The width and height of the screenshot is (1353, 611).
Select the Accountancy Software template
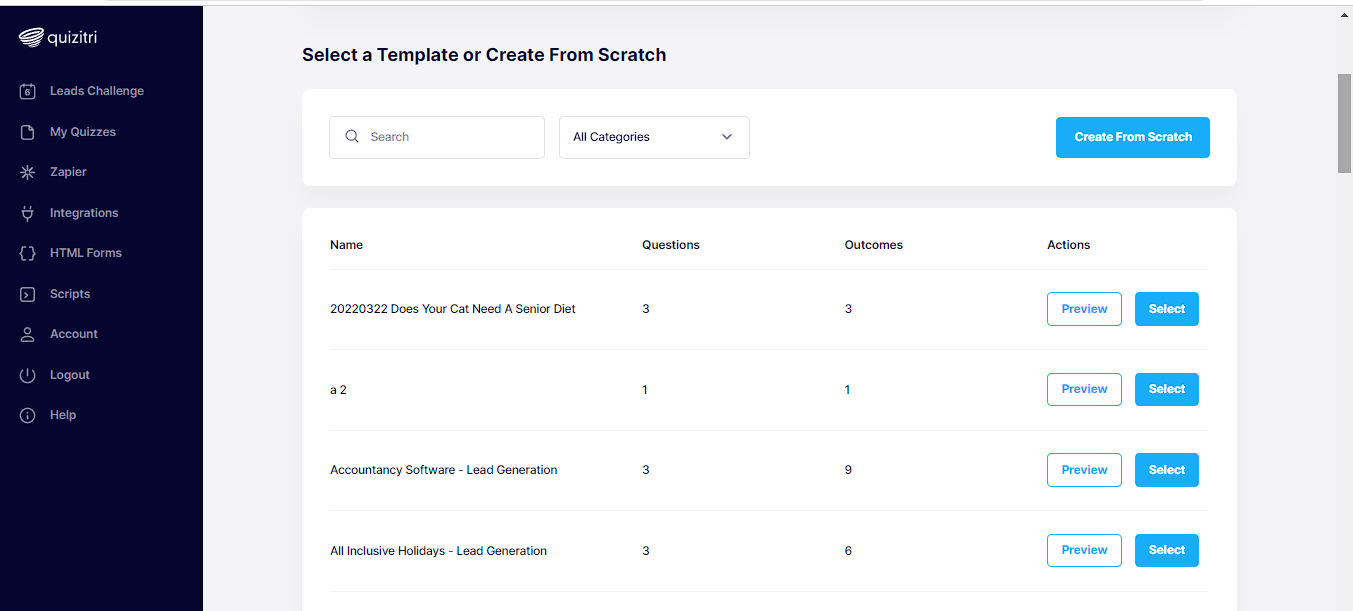(1166, 470)
